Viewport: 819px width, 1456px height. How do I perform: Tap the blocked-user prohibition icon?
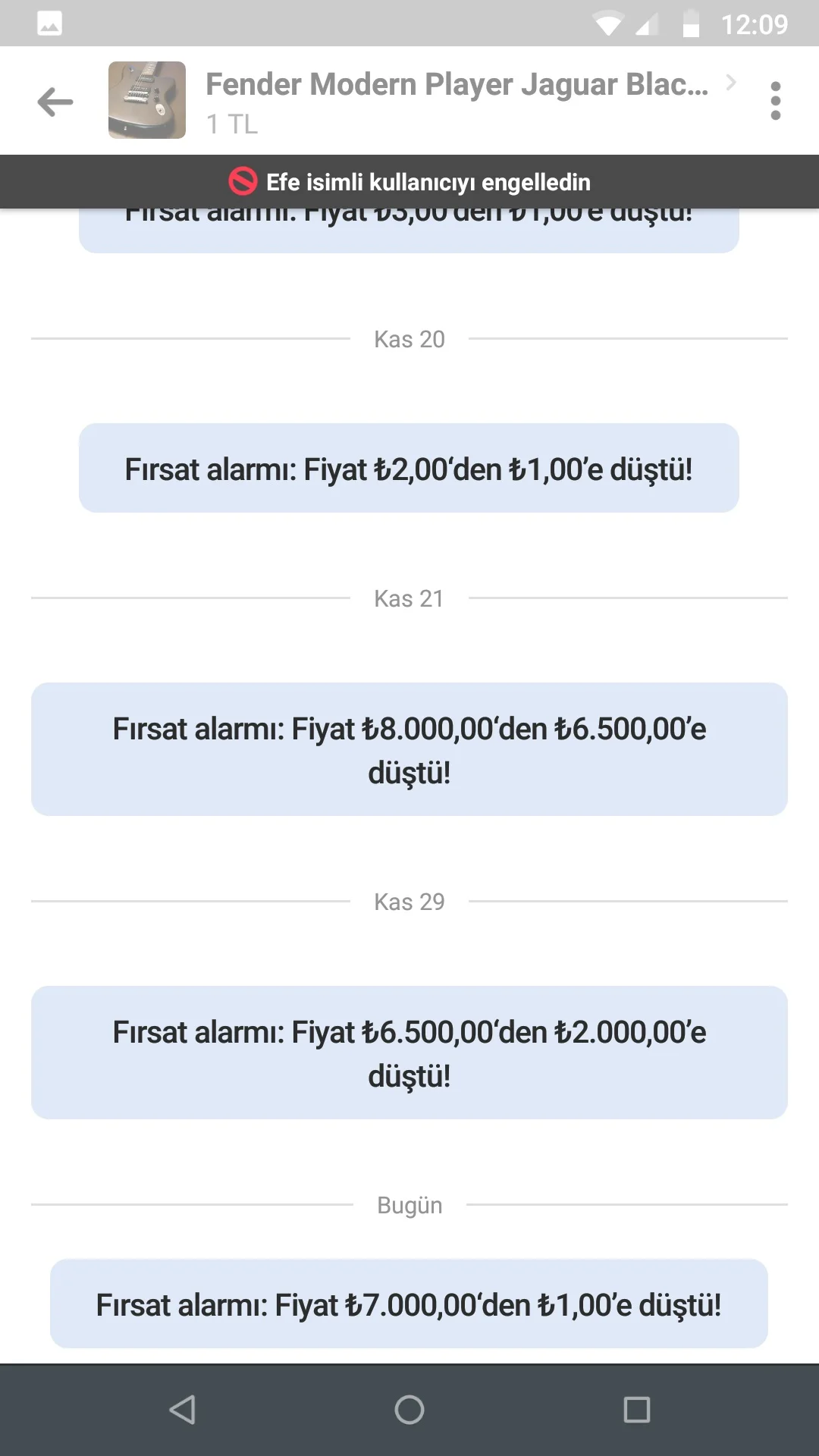[x=243, y=181]
